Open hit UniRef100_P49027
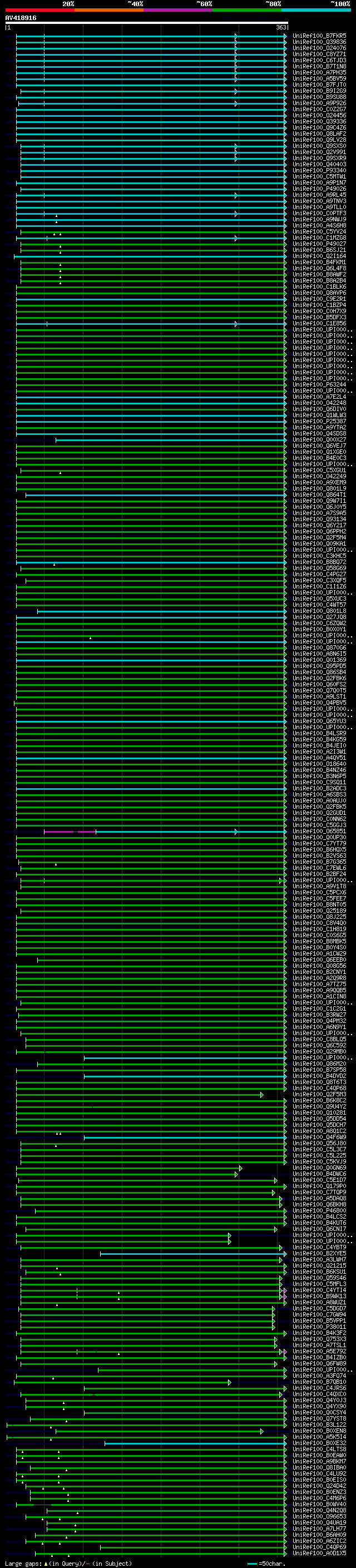 click(319, 244)
